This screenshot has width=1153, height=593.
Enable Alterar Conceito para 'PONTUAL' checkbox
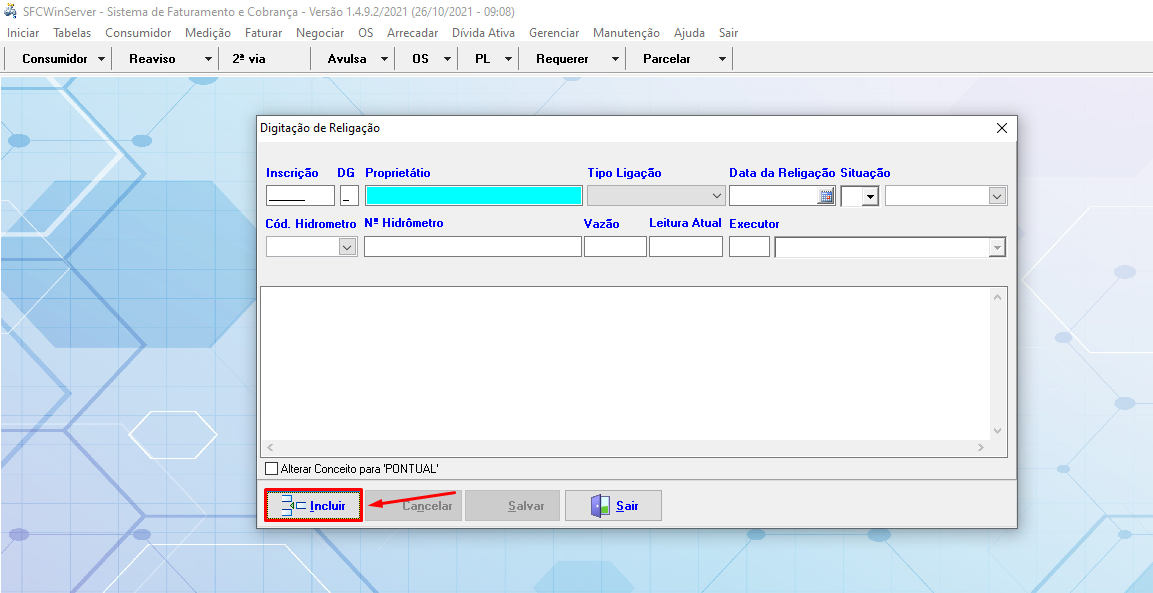tap(271, 468)
